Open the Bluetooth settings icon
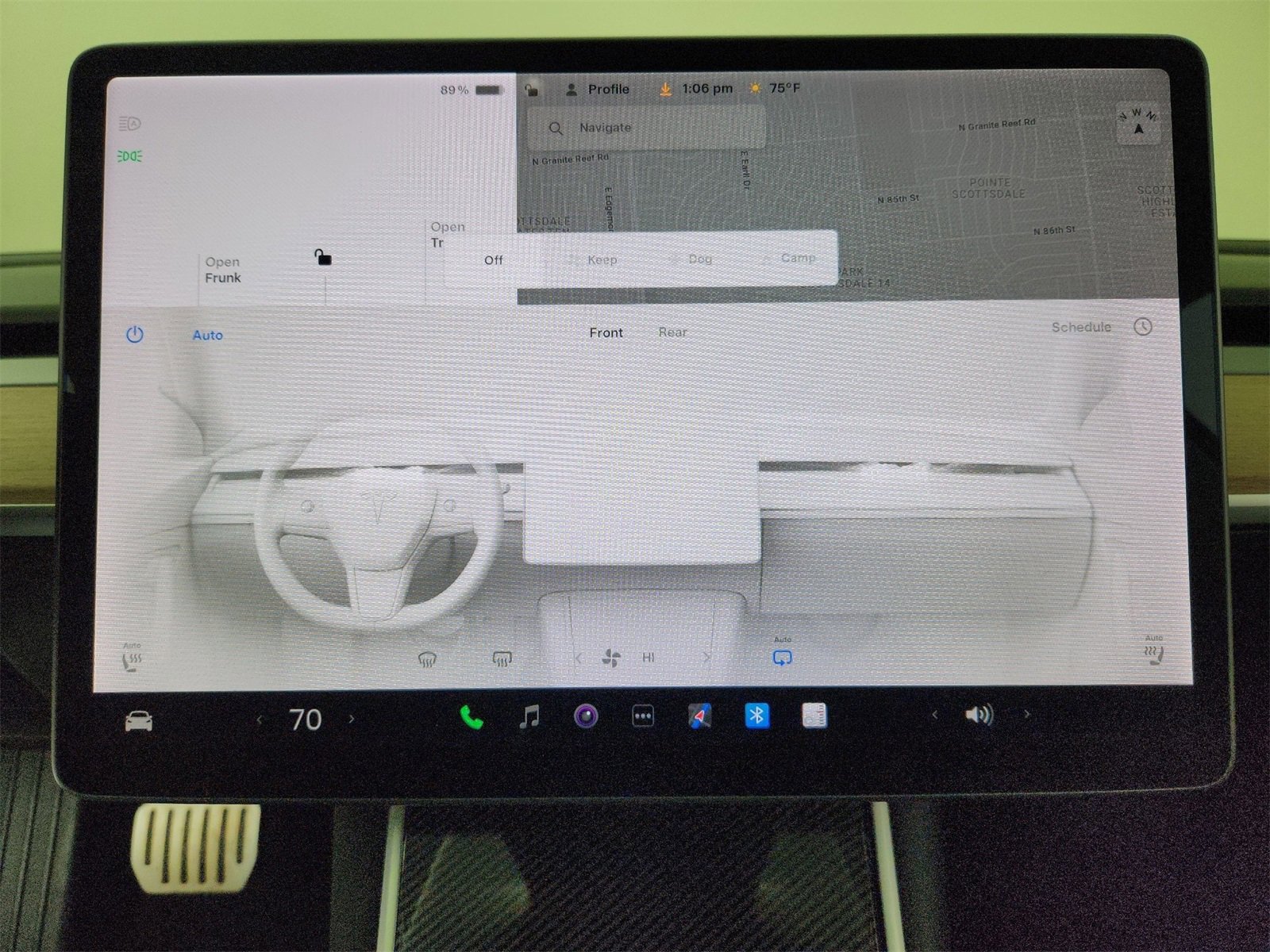1270x952 pixels. pos(757,716)
